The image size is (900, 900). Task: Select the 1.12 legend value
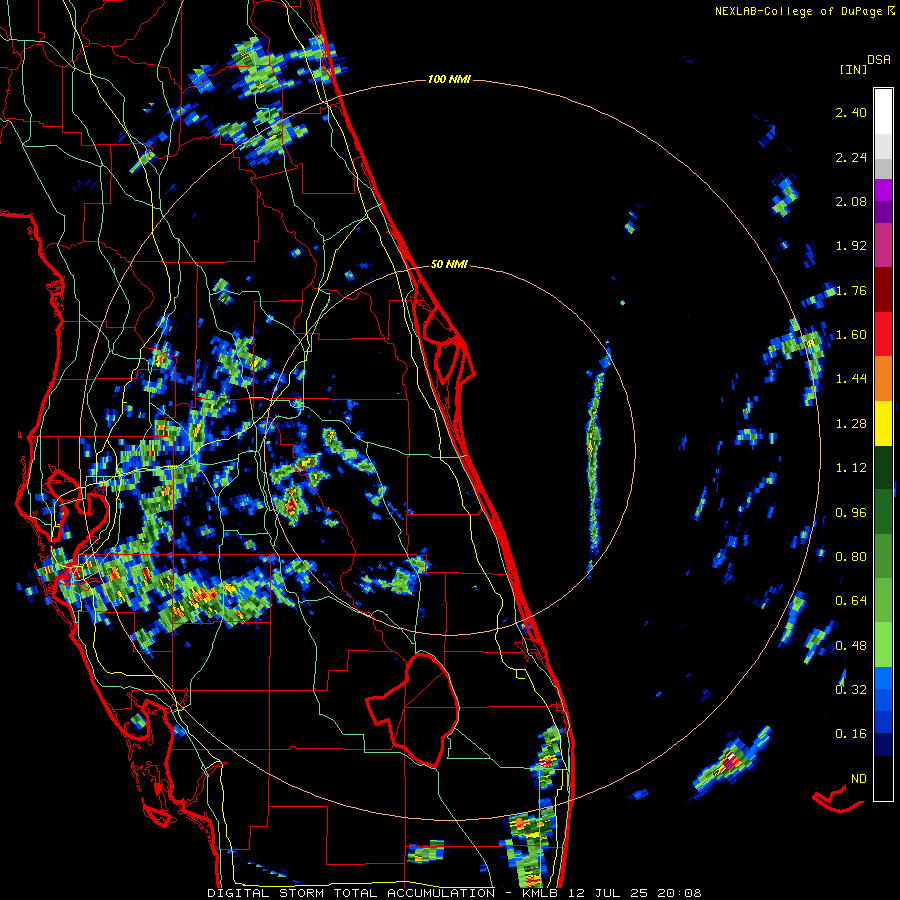pos(851,468)
